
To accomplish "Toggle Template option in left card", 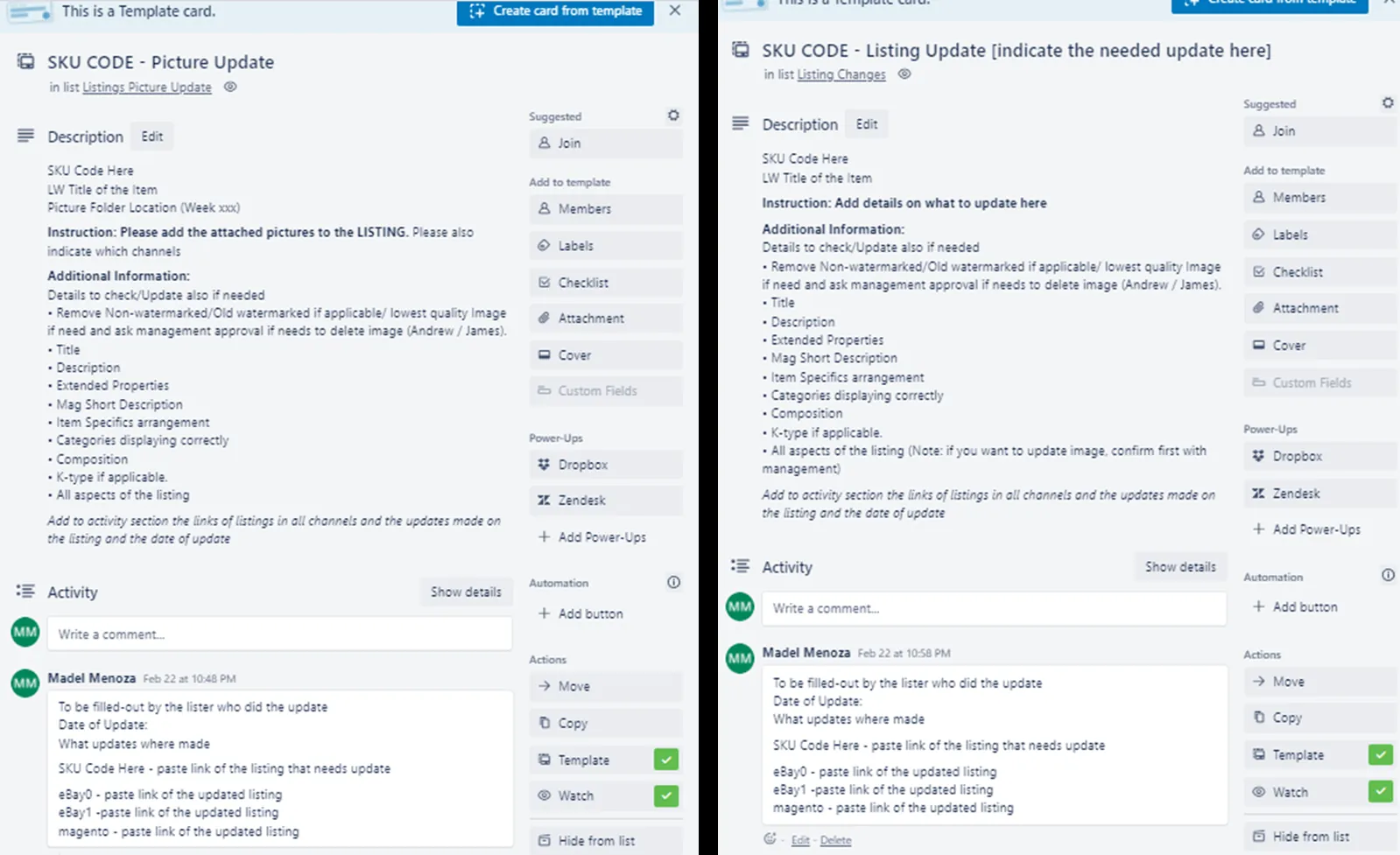I will pyautogui.click(x=606, y=760).
